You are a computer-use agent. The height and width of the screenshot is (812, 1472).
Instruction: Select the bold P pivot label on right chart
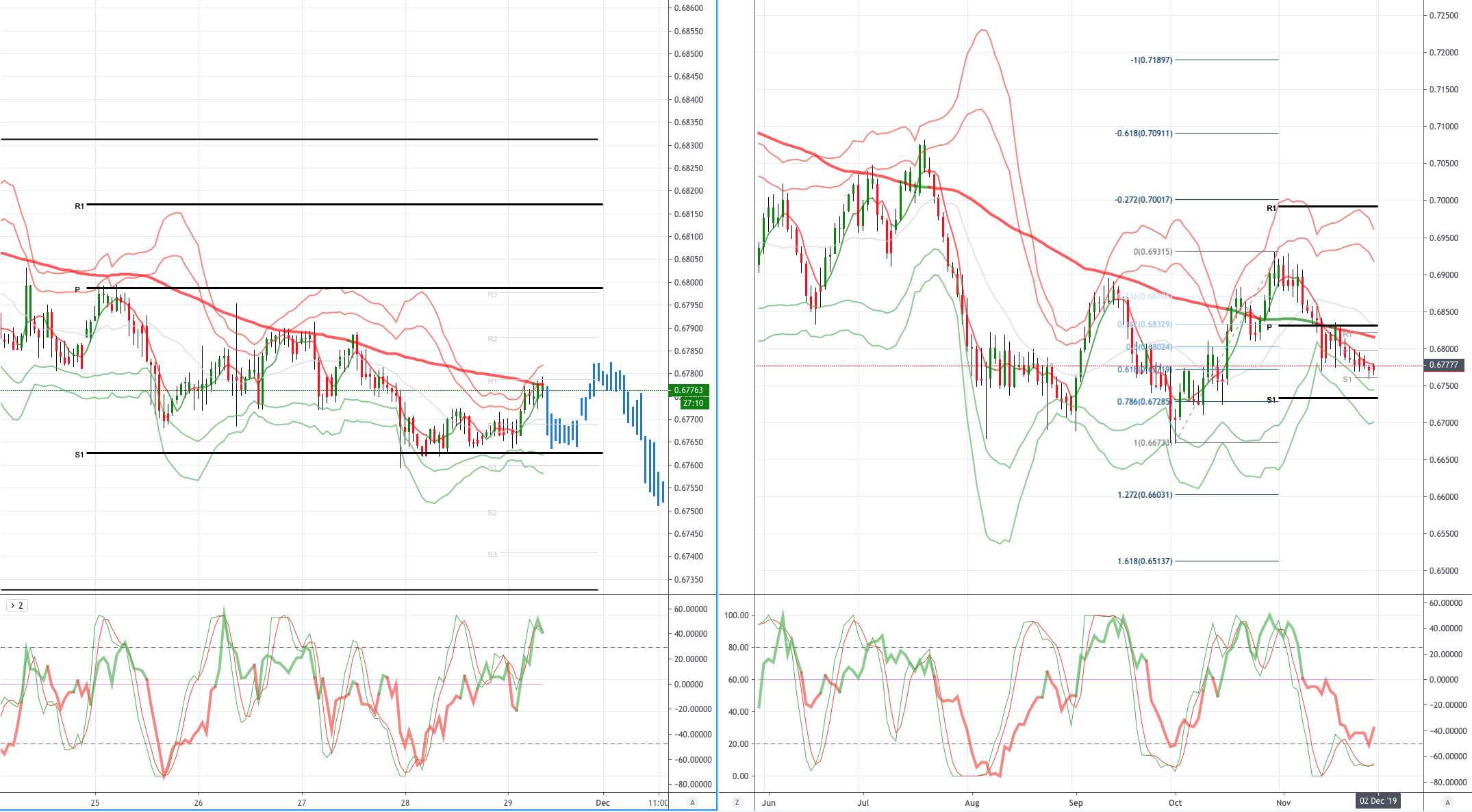click(x=1269, y=327)
